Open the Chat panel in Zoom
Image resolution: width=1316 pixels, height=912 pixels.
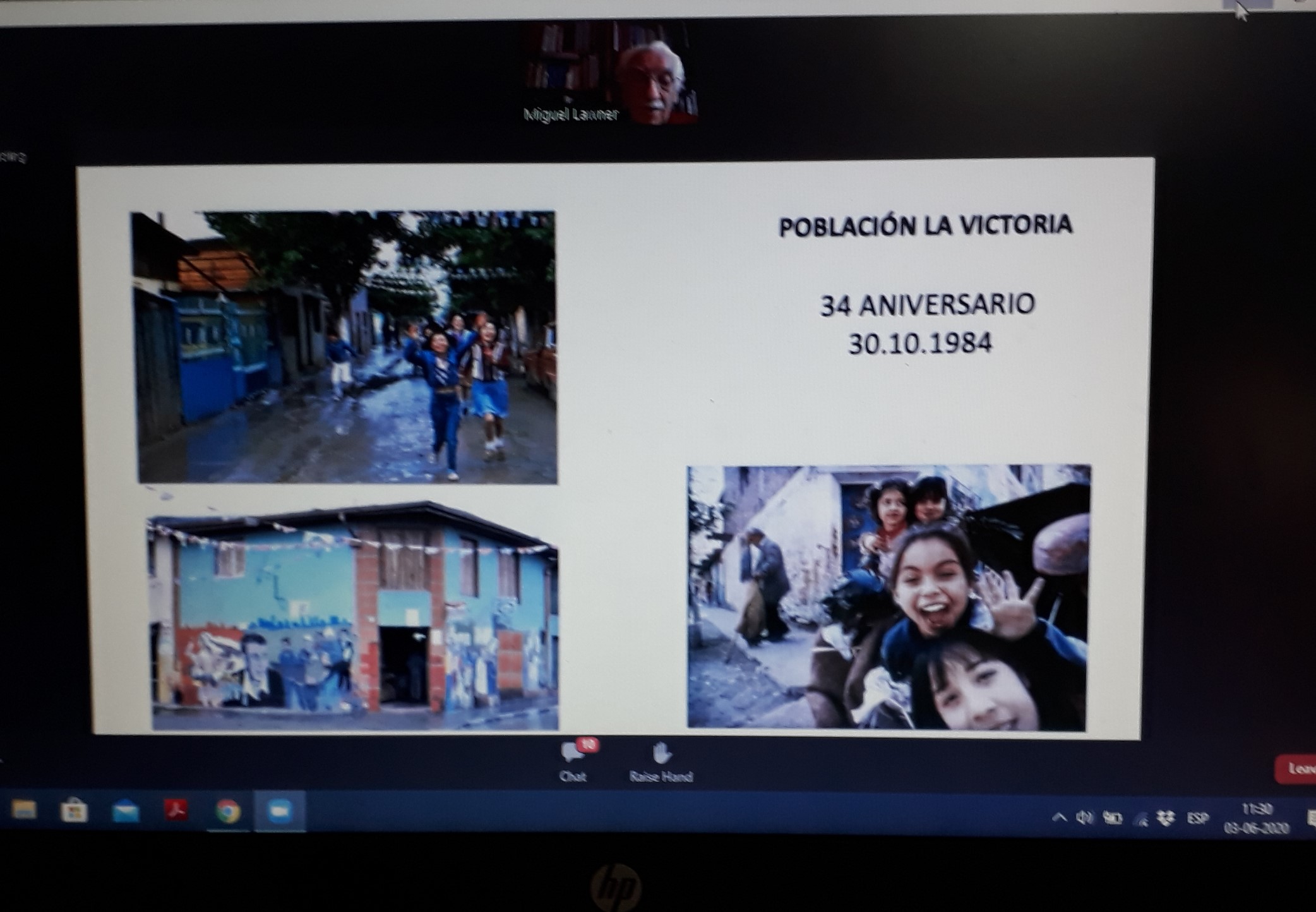coord(573,762)
